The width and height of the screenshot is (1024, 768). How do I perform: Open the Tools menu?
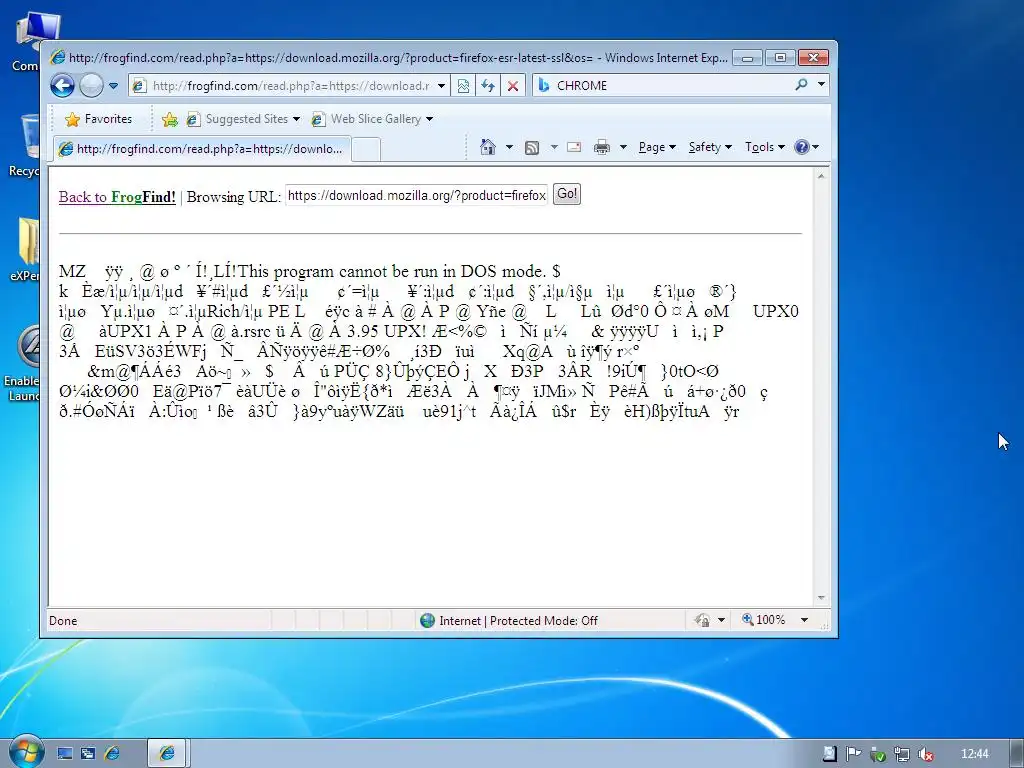tap(765, 147)
